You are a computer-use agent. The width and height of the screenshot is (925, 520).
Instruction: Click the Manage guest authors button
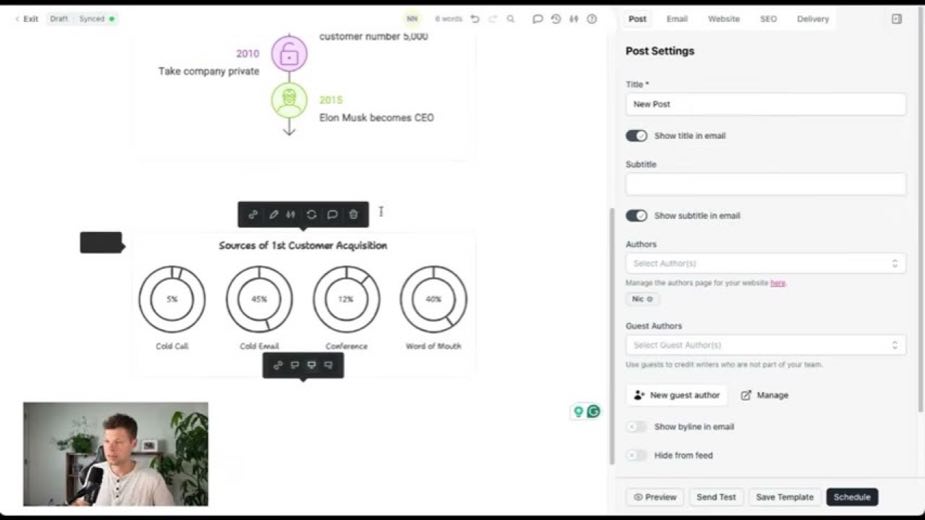765,395
